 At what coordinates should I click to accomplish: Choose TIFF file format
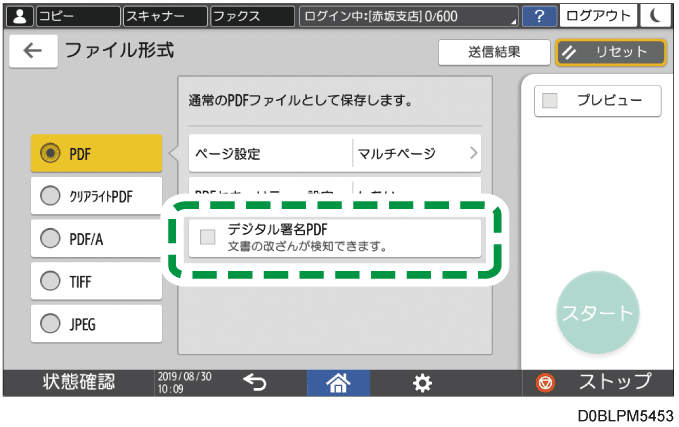(97, 281)
